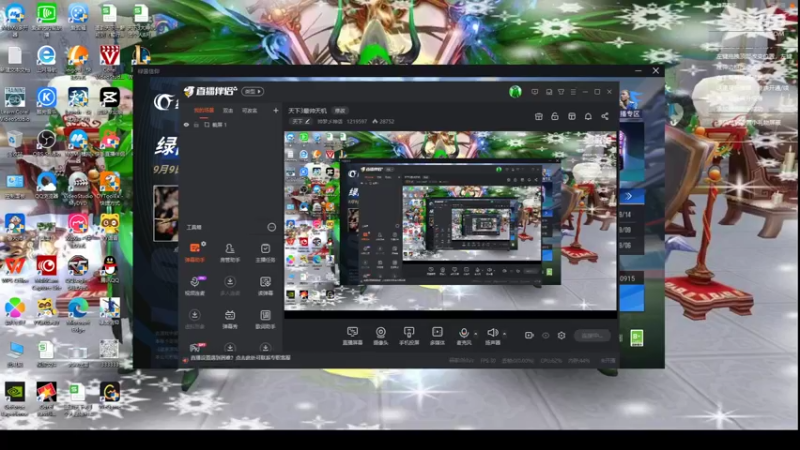Open the 歌词助手 tool
Image resolution: width=800 pixels, height=450 pixels.
pos(265,319)
